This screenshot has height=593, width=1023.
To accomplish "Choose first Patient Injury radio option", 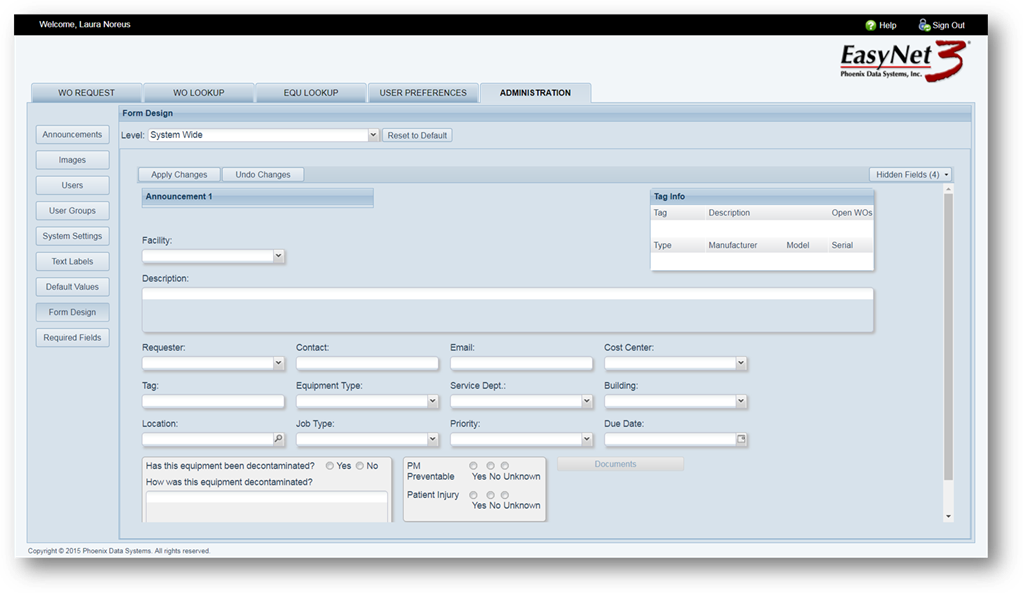I will 473,495.
